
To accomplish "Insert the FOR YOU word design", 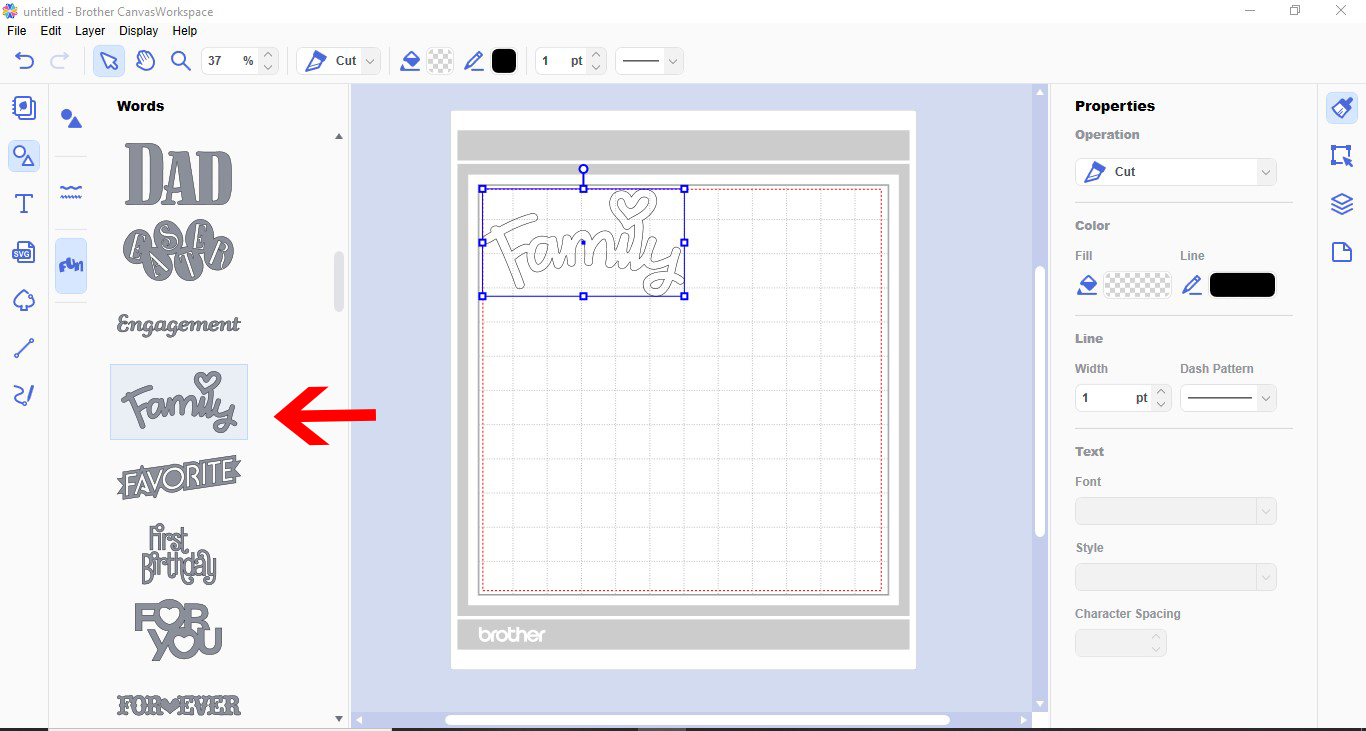I will tap(179, 630).
